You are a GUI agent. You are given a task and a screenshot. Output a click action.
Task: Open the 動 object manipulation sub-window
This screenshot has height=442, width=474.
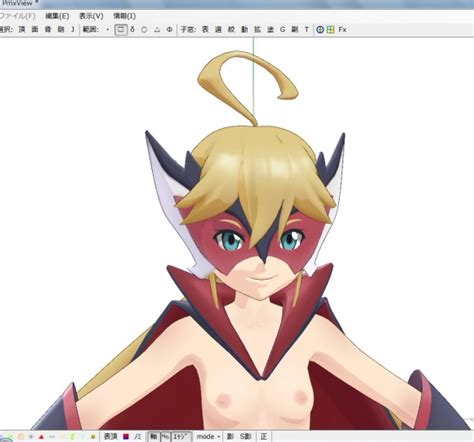click(244, 30)
